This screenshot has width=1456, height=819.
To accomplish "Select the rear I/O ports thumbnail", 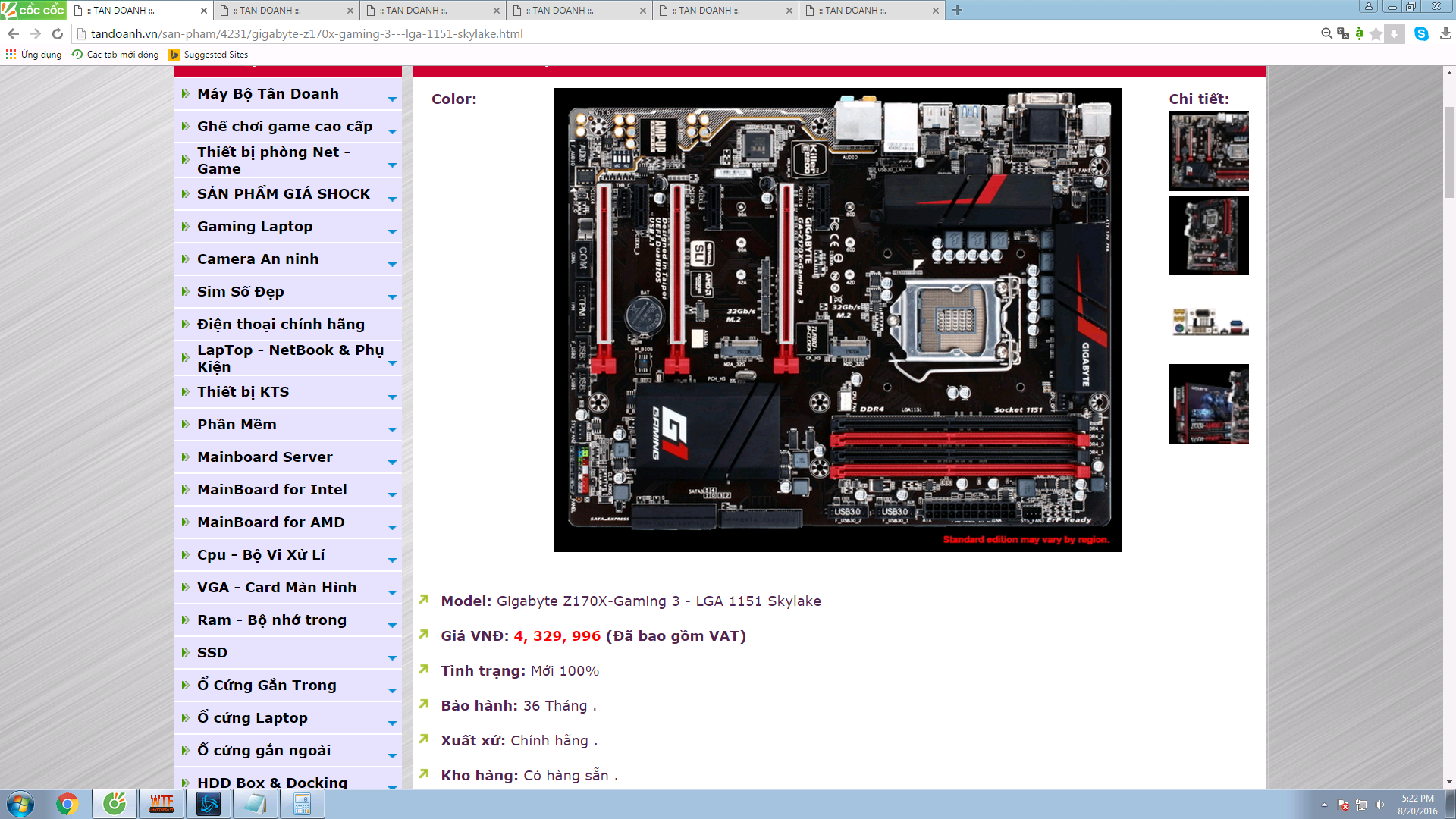I will tap(1209, 322).
